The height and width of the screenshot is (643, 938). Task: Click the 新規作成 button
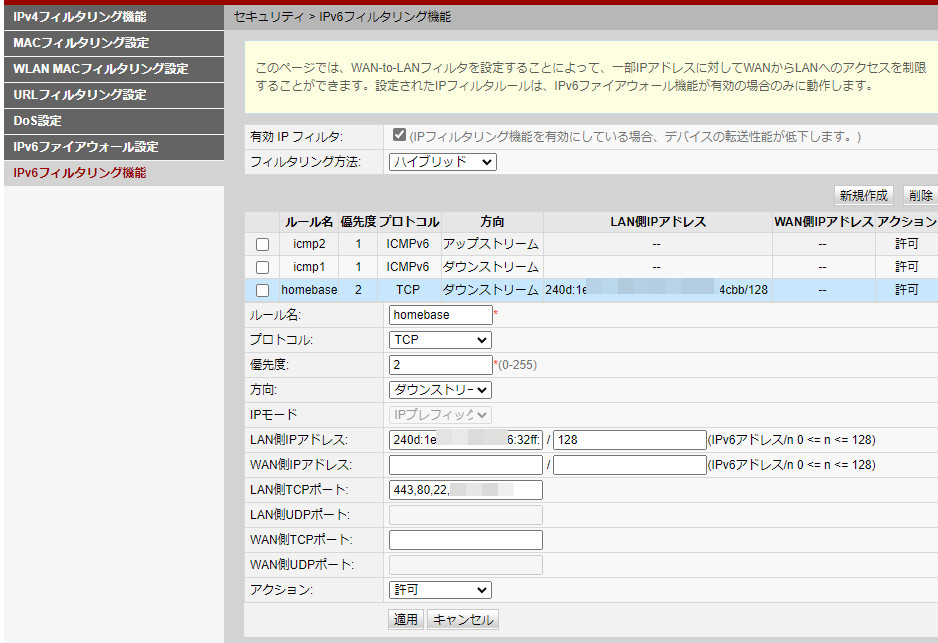tap(863, 195)
